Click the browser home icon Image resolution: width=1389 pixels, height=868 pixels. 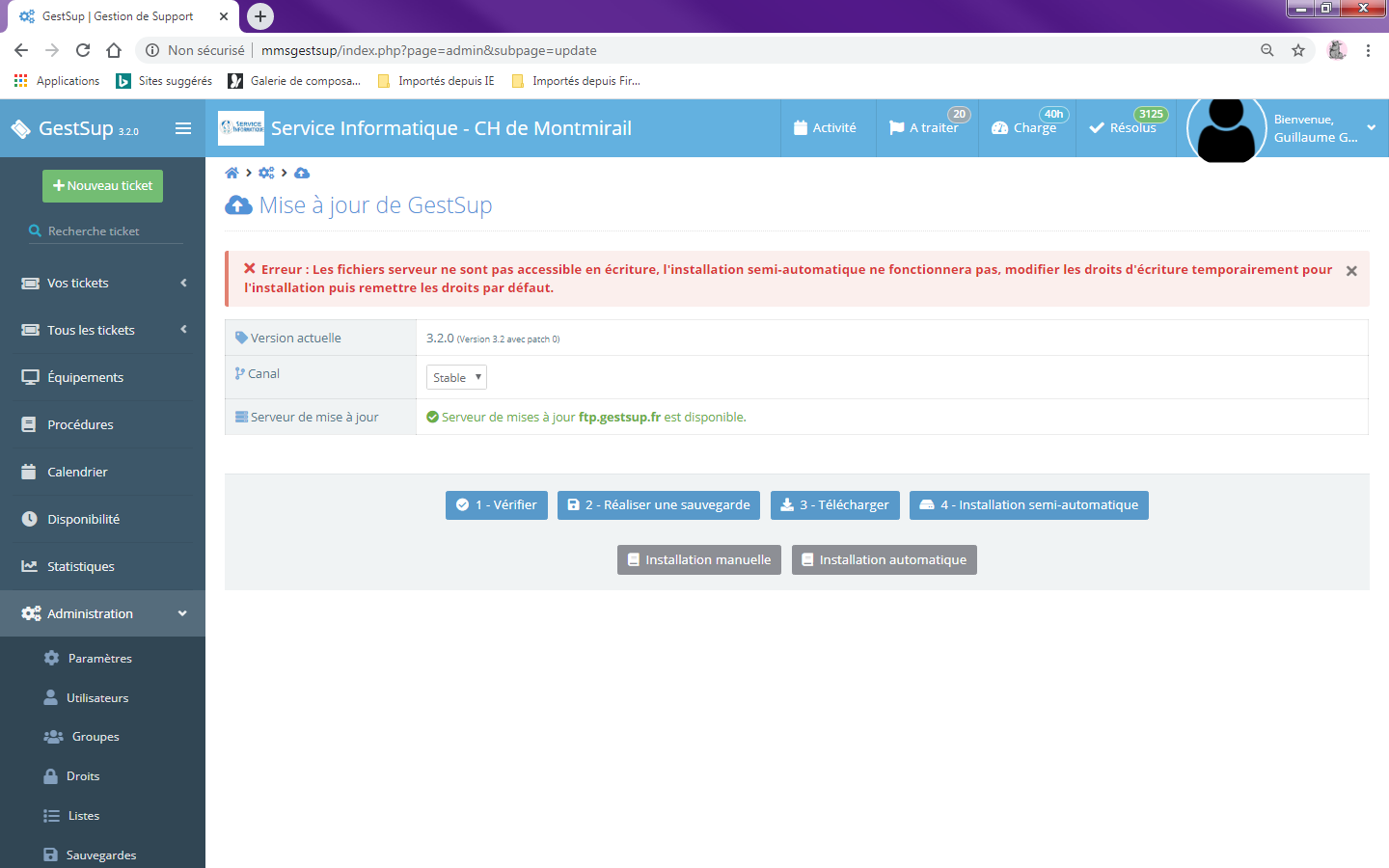tap(114, 50)
